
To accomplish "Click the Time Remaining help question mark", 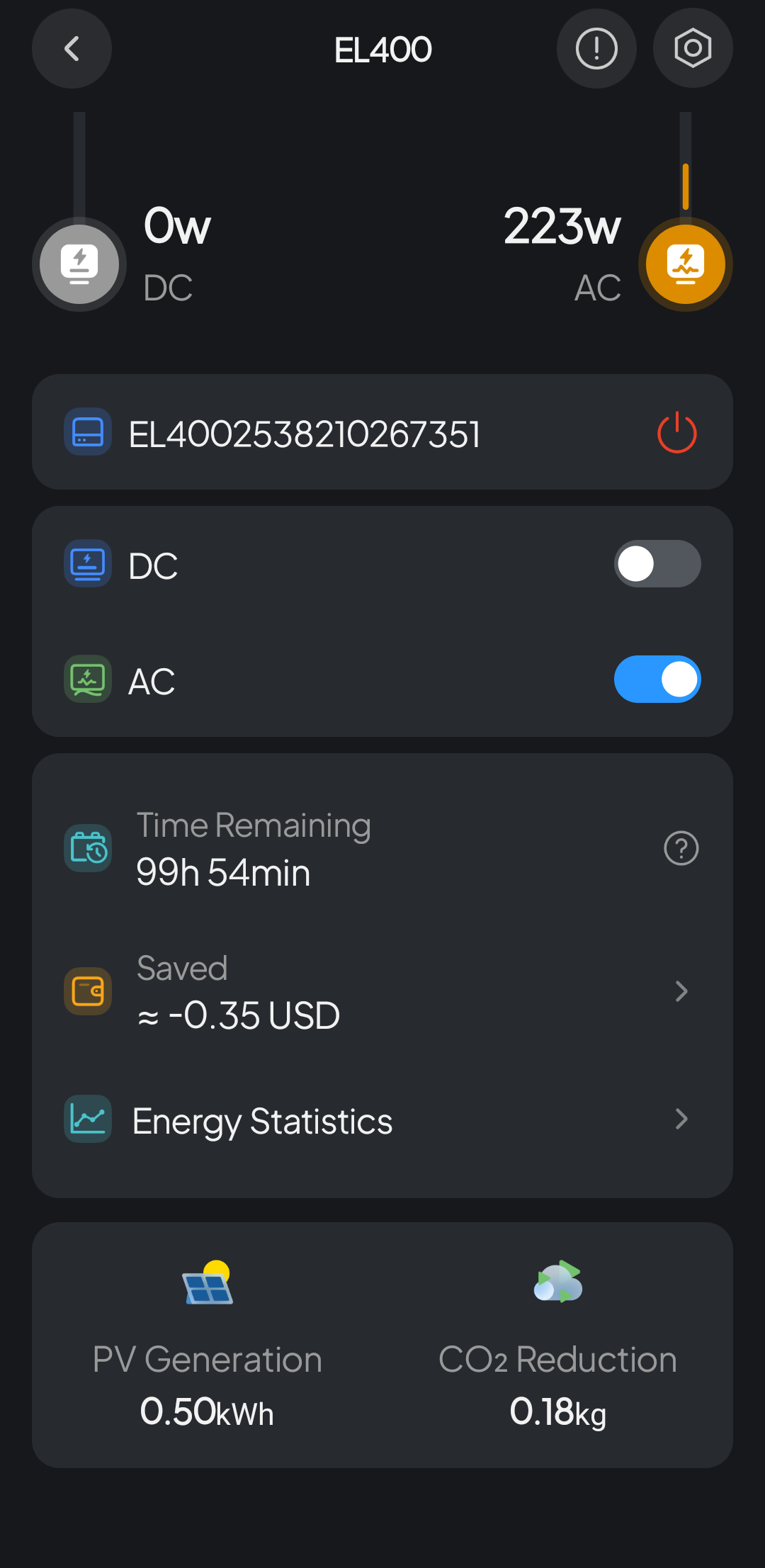I will [x=681, y=848].
